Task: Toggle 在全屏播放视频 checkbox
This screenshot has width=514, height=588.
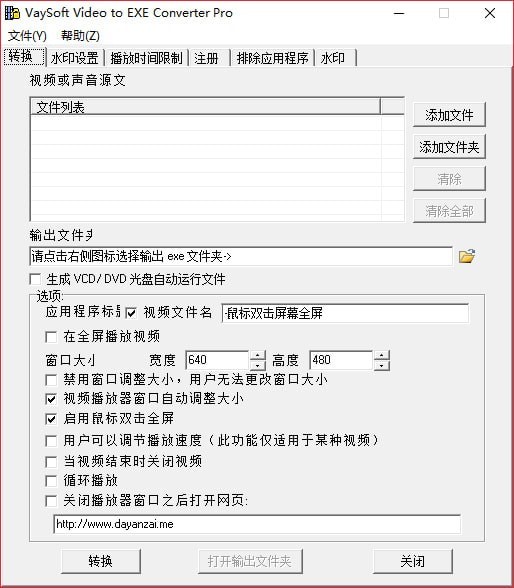Action: [51, 337]
